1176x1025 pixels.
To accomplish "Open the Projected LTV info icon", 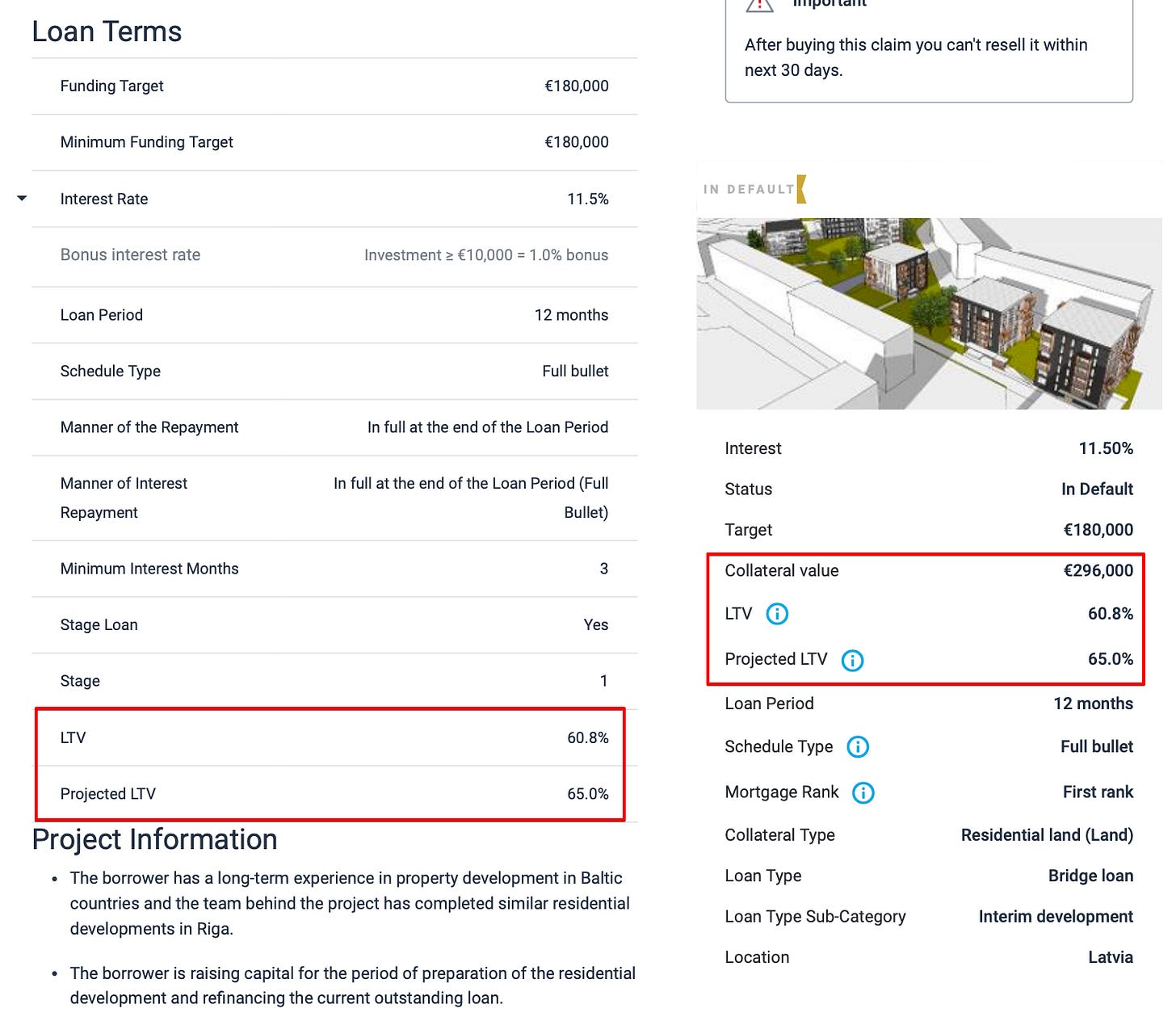I will pyautogui.click(x=852, y=660).
